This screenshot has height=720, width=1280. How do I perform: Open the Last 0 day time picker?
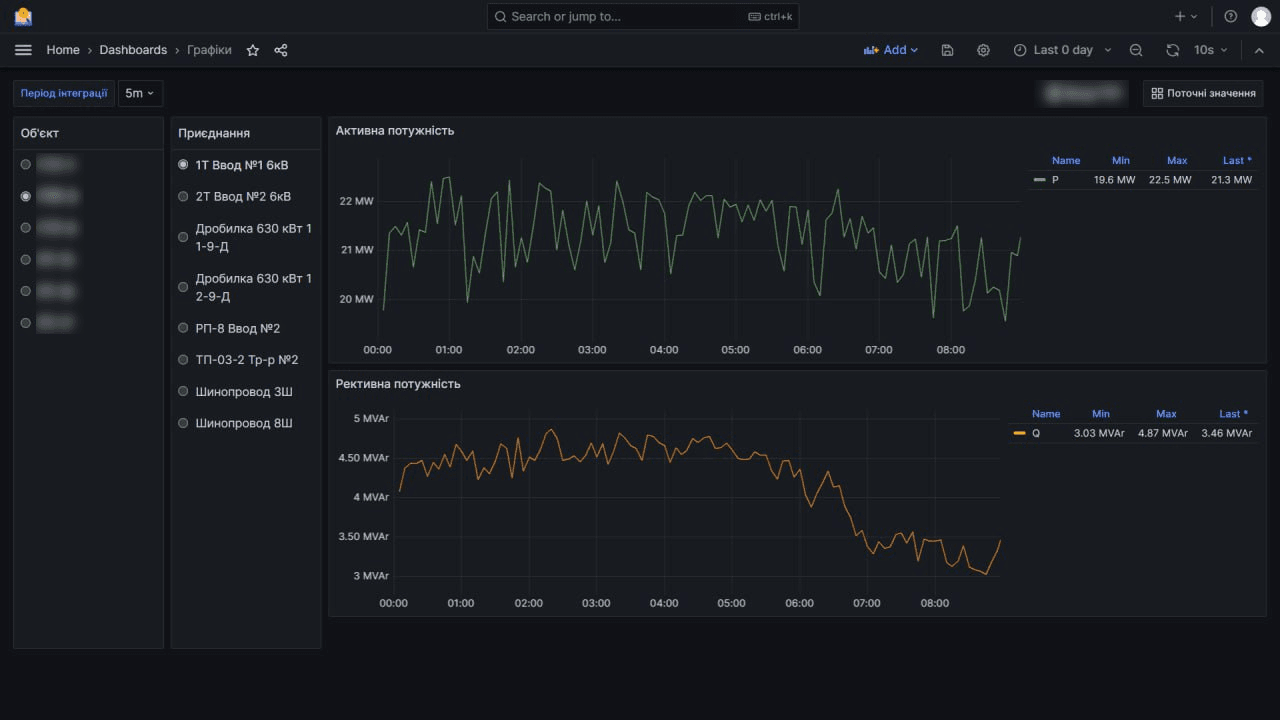pos(1062,50)
